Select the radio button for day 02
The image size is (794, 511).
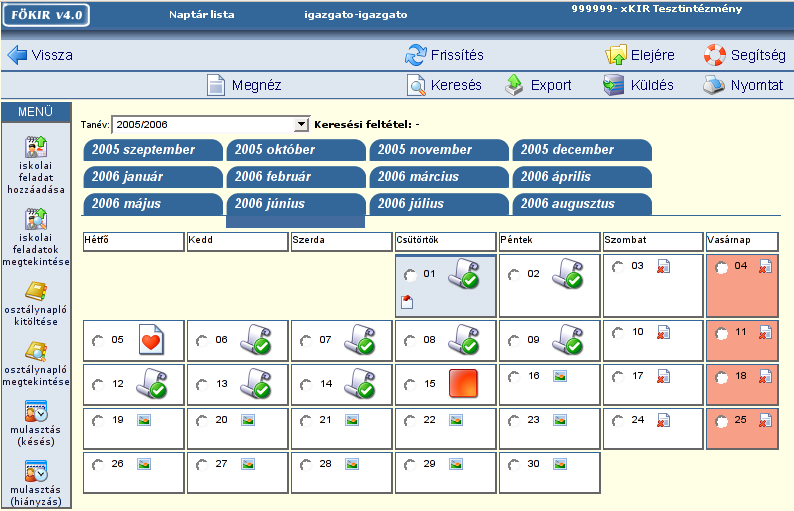pyautogui.click(x=513, y=274)
